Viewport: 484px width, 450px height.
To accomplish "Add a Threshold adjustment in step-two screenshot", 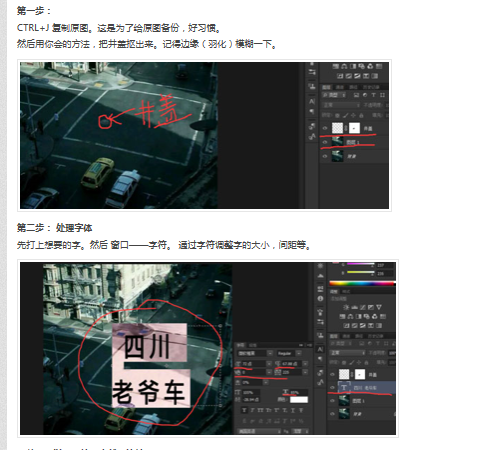I will 363,325.
